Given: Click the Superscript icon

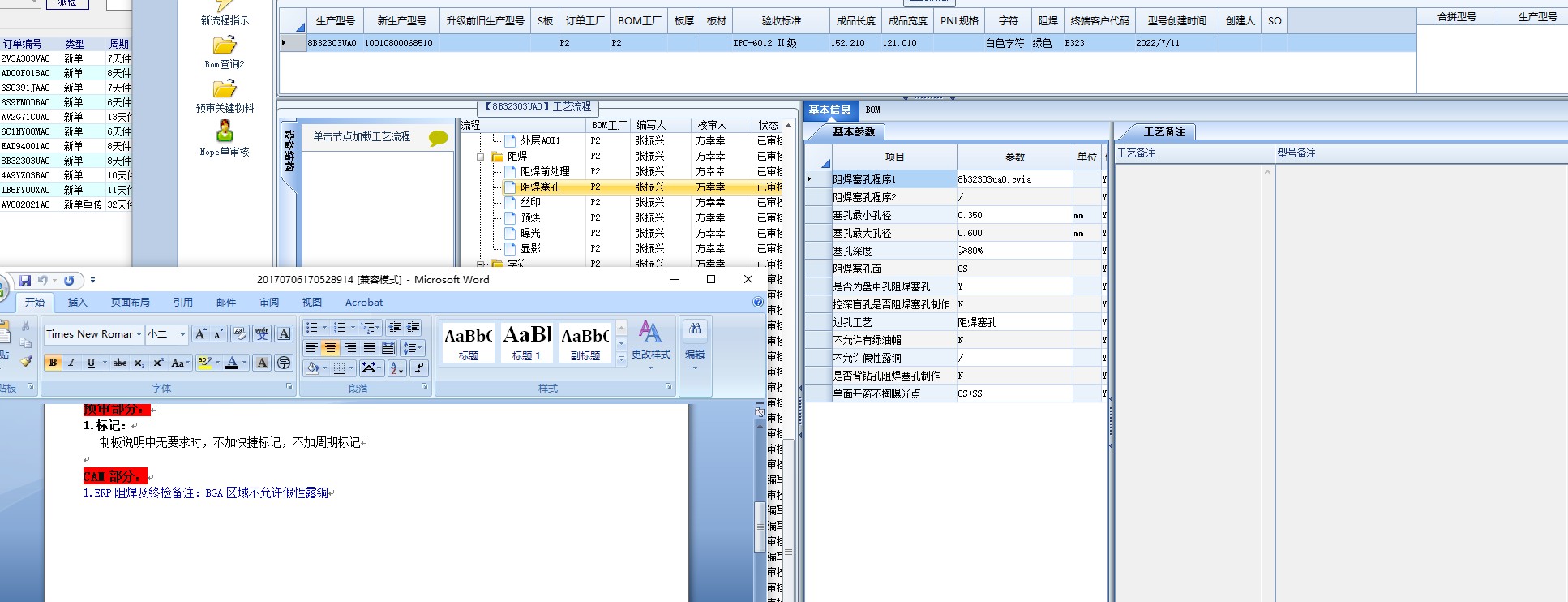Looking at the screenshot, I should point(158,363).
